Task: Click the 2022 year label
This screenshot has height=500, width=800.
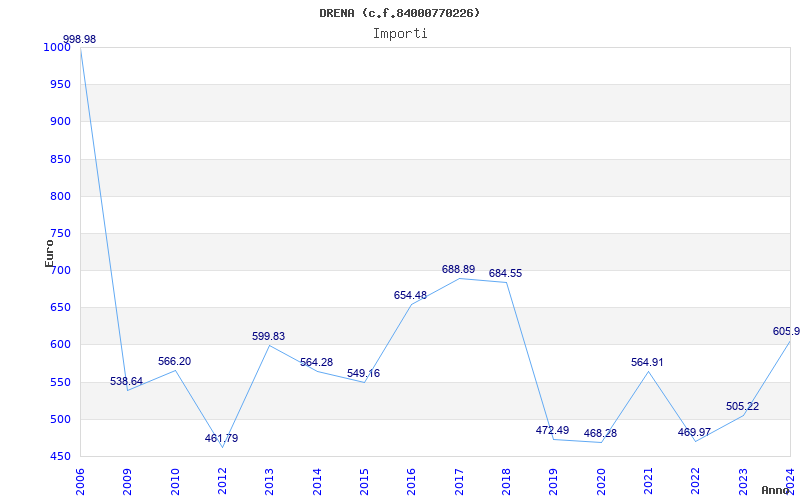Action: [696, 482]
